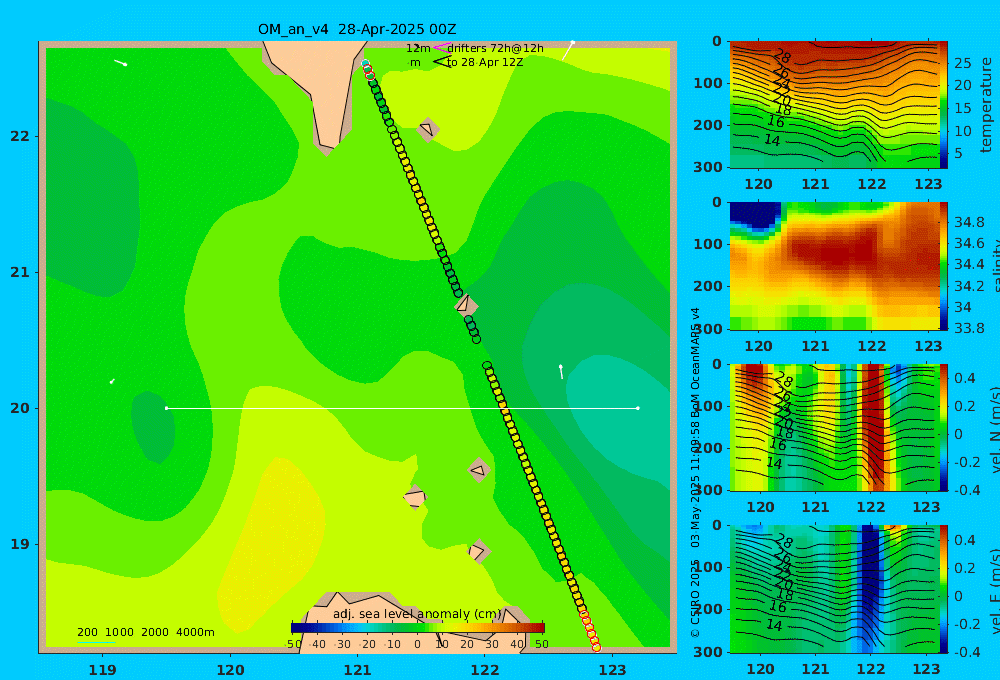Click the '200 1000 2000 4000m' depth legend
This screenshot has width=1000, height=680.
(x=146, y=632)
